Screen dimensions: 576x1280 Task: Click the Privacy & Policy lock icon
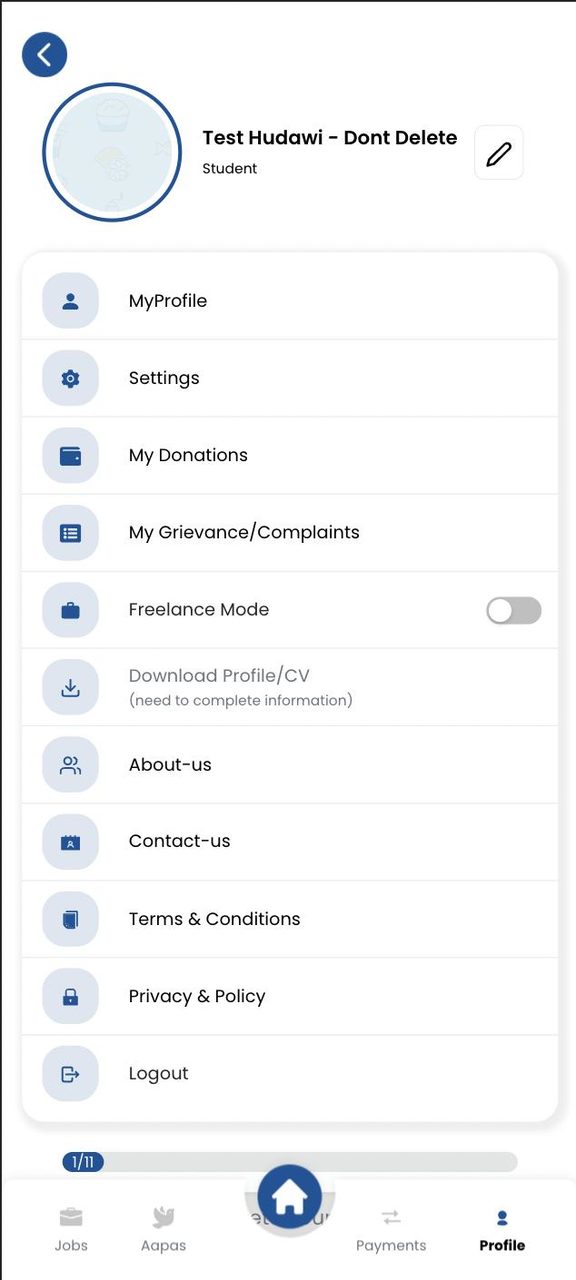pos(70,996)
